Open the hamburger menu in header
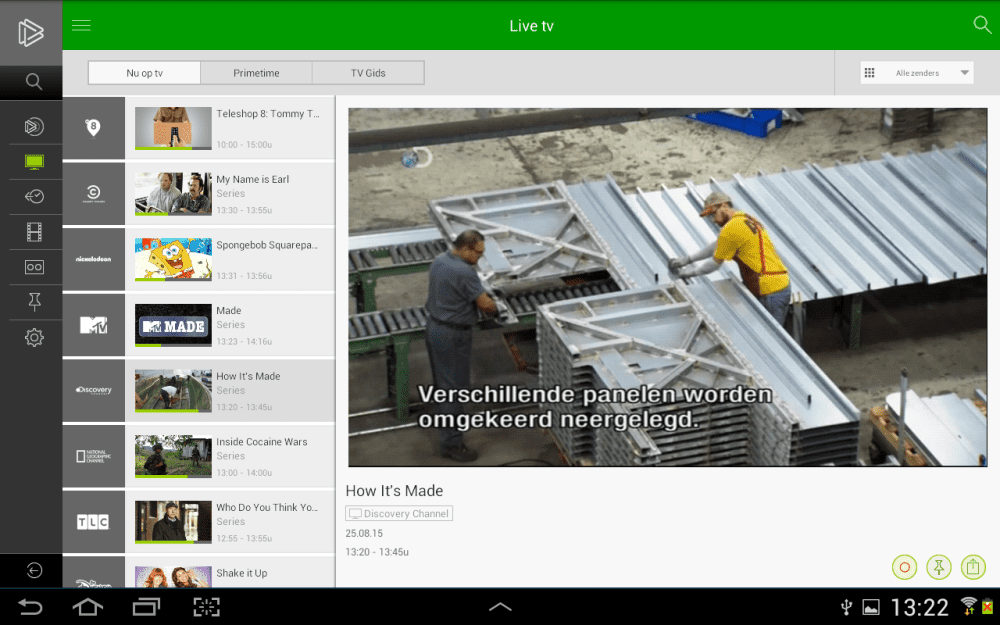Image resolution: width=1000 pixels, height=625 pixels. [81, 25]
